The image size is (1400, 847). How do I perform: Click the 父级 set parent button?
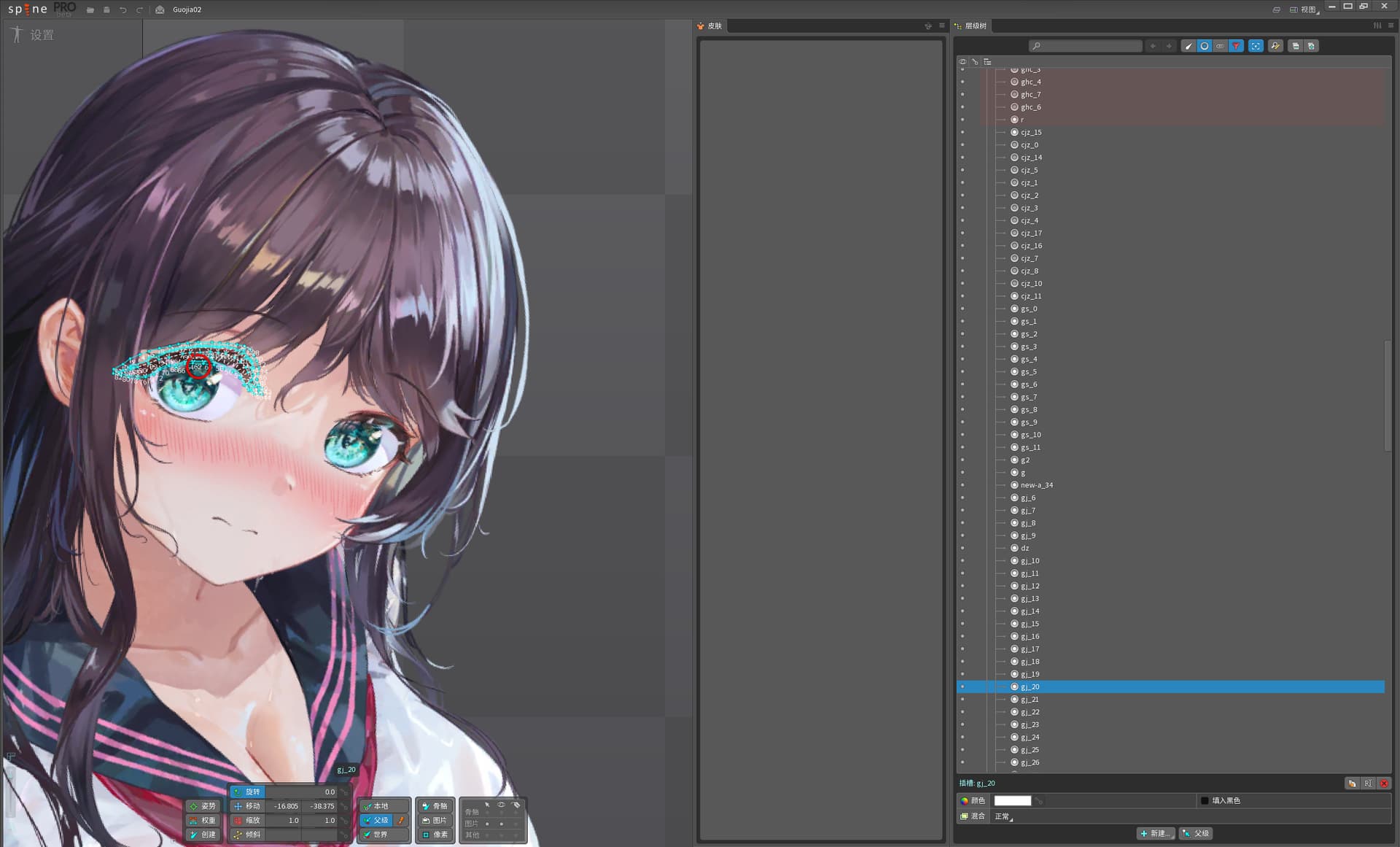(x=1197, y=833)
